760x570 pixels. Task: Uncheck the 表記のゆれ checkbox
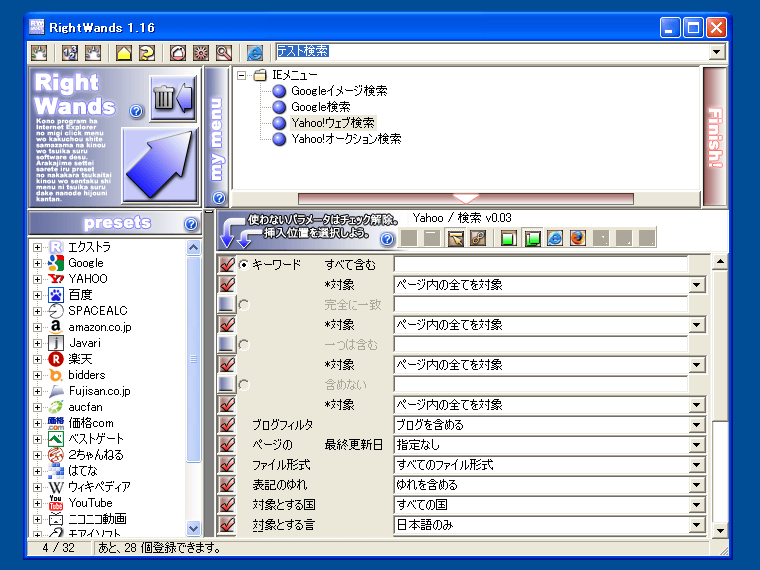click(x=226, y=485)
